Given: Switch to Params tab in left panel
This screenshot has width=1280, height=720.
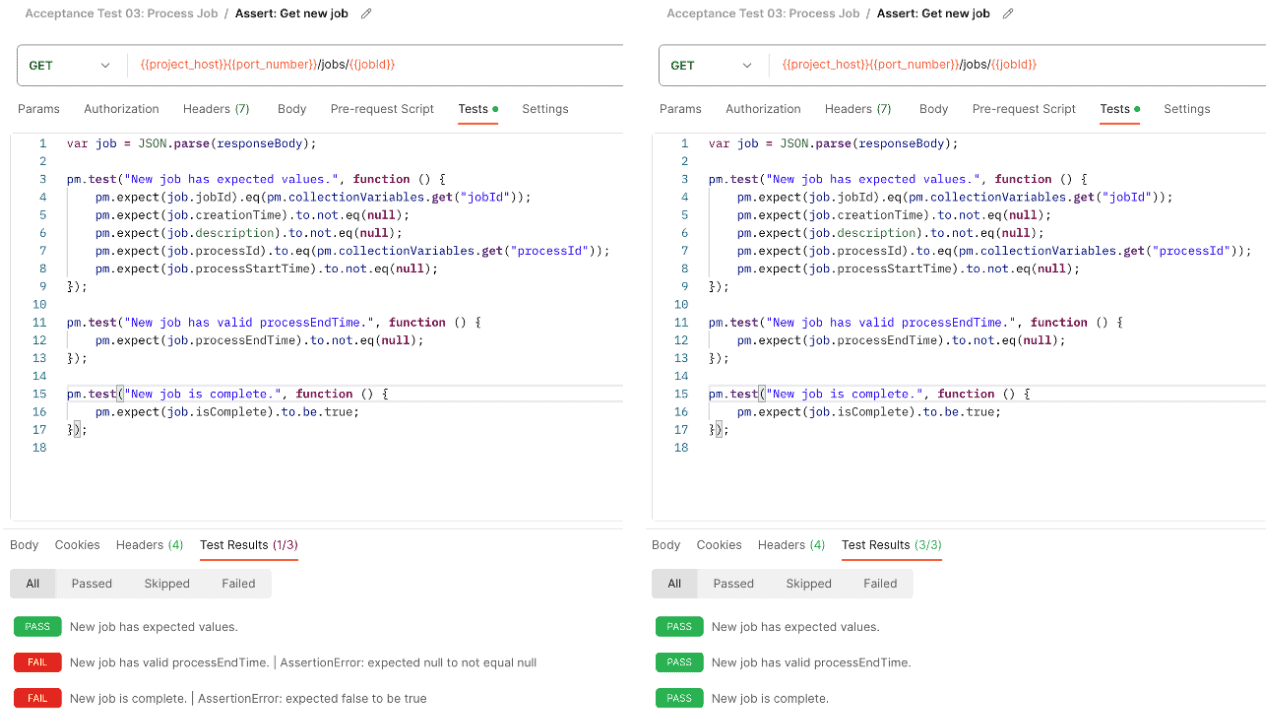Looking at the screenshot, I should [x=39, y=109].
